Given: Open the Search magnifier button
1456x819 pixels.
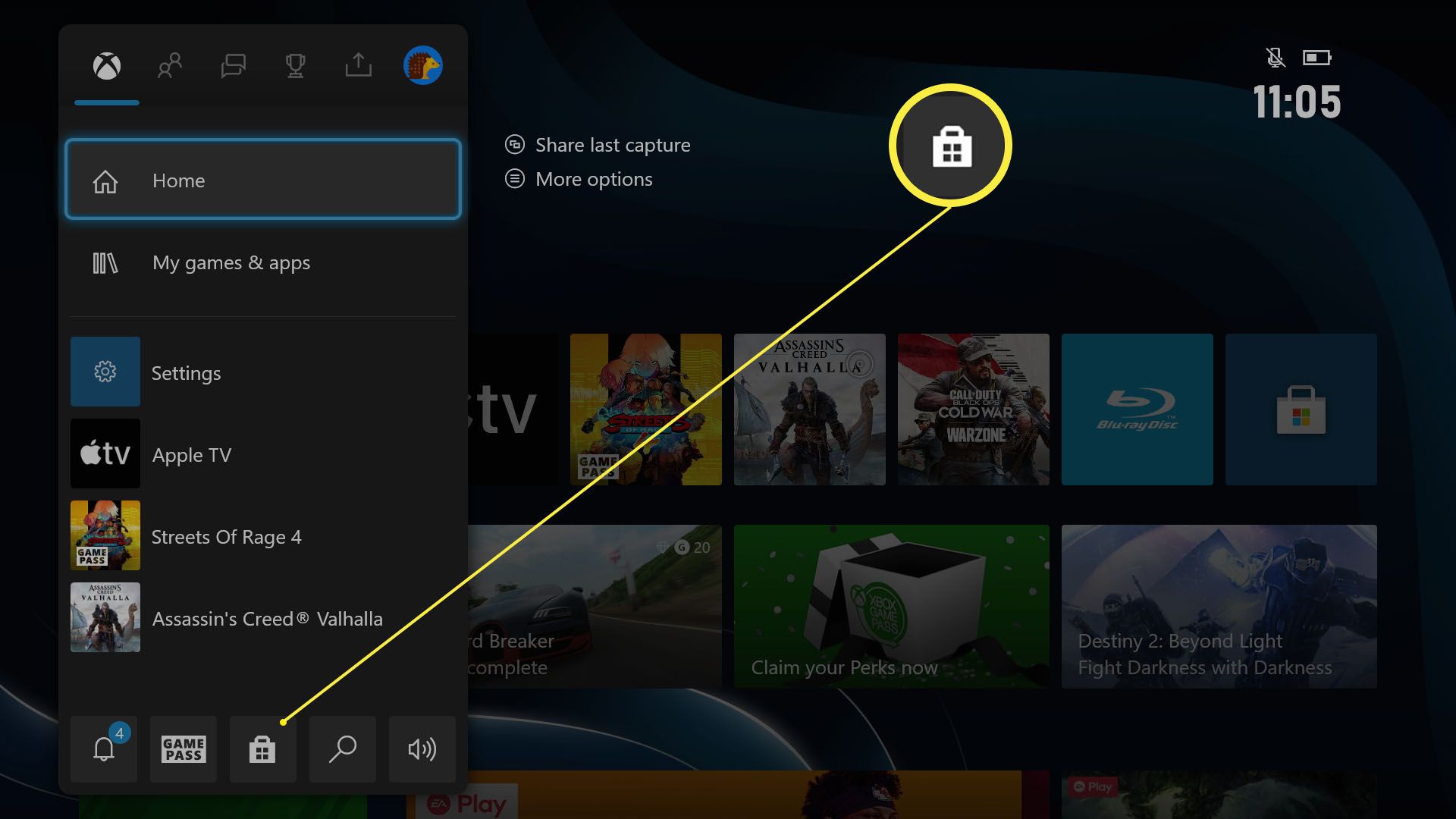Looking at the screenshot, I should [x=343, y=749].
